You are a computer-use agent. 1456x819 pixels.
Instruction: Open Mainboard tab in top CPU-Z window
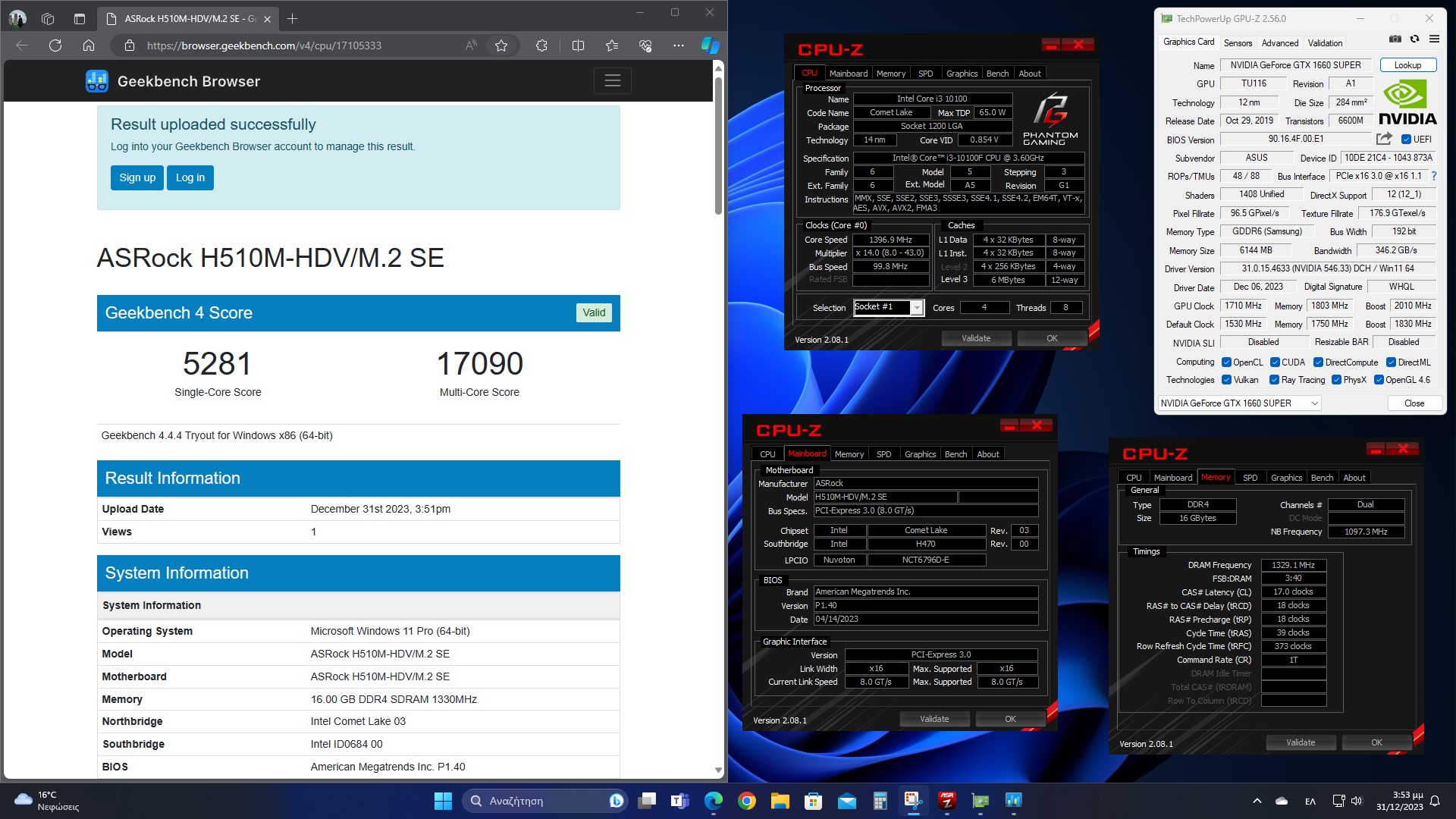(848, 74)
